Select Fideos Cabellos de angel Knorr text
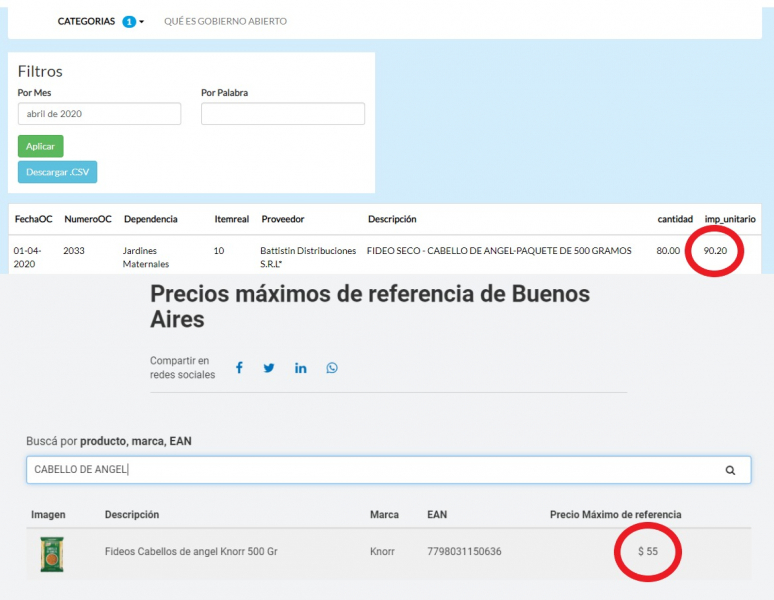This screenshot has height=600, width=774. [191, 552]
